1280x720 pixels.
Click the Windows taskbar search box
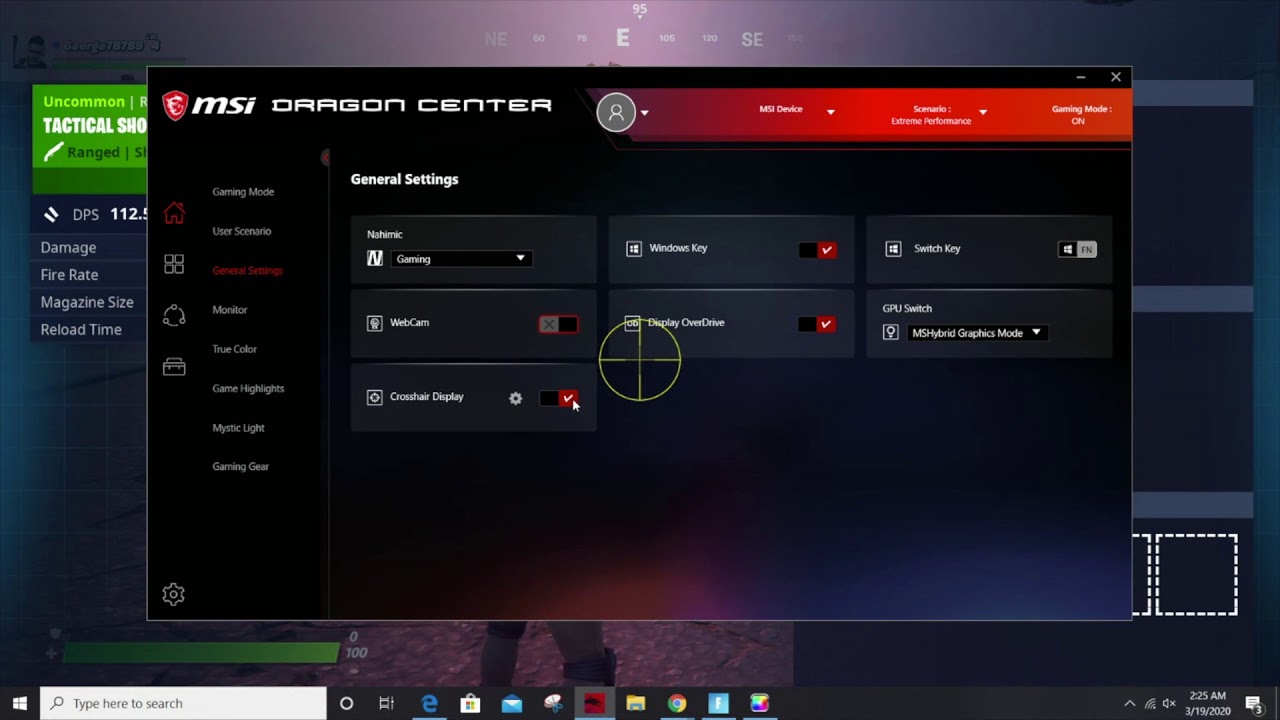(x=183, y=703)
